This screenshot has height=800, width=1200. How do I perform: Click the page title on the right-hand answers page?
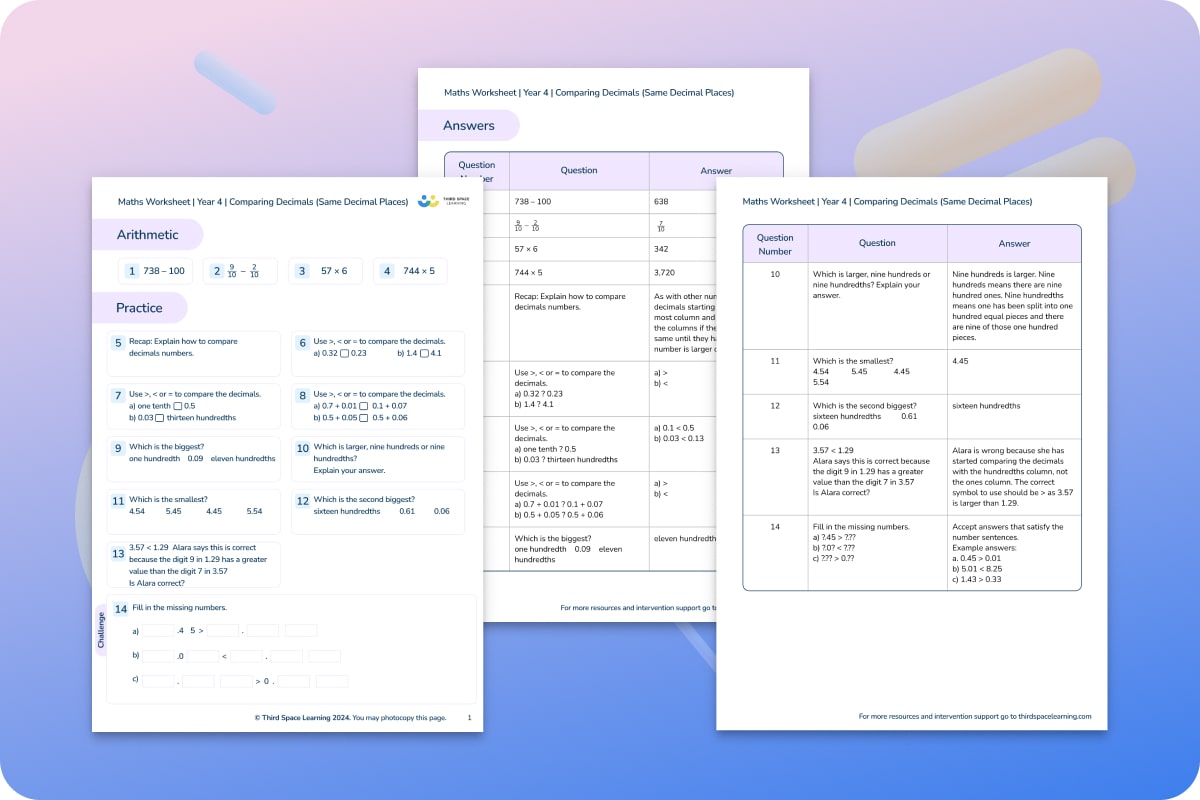[x=887, y=201]
